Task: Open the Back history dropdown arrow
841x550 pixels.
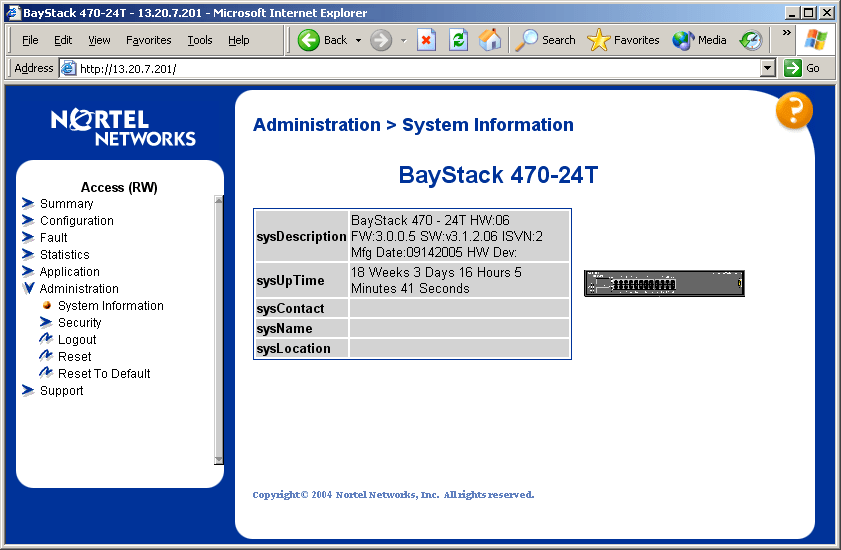Action: tap(358, 40)
